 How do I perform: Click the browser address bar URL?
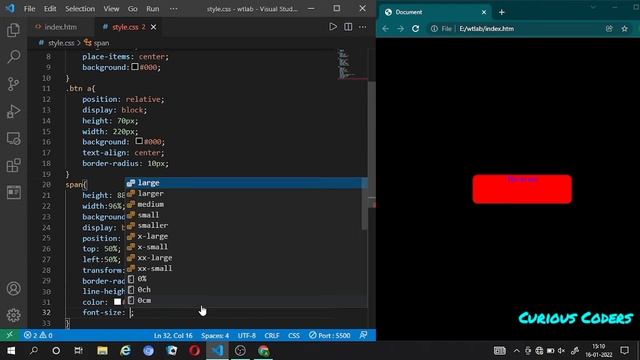[487, 29]
